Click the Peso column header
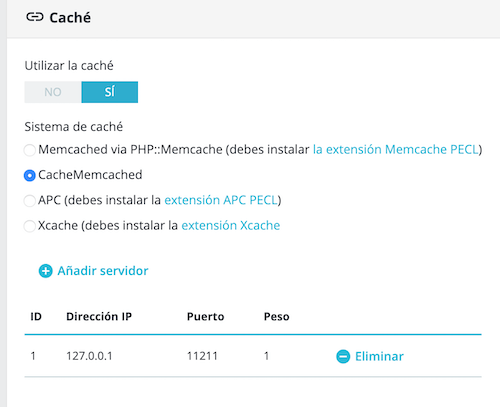500x407 pixels. 277,316
